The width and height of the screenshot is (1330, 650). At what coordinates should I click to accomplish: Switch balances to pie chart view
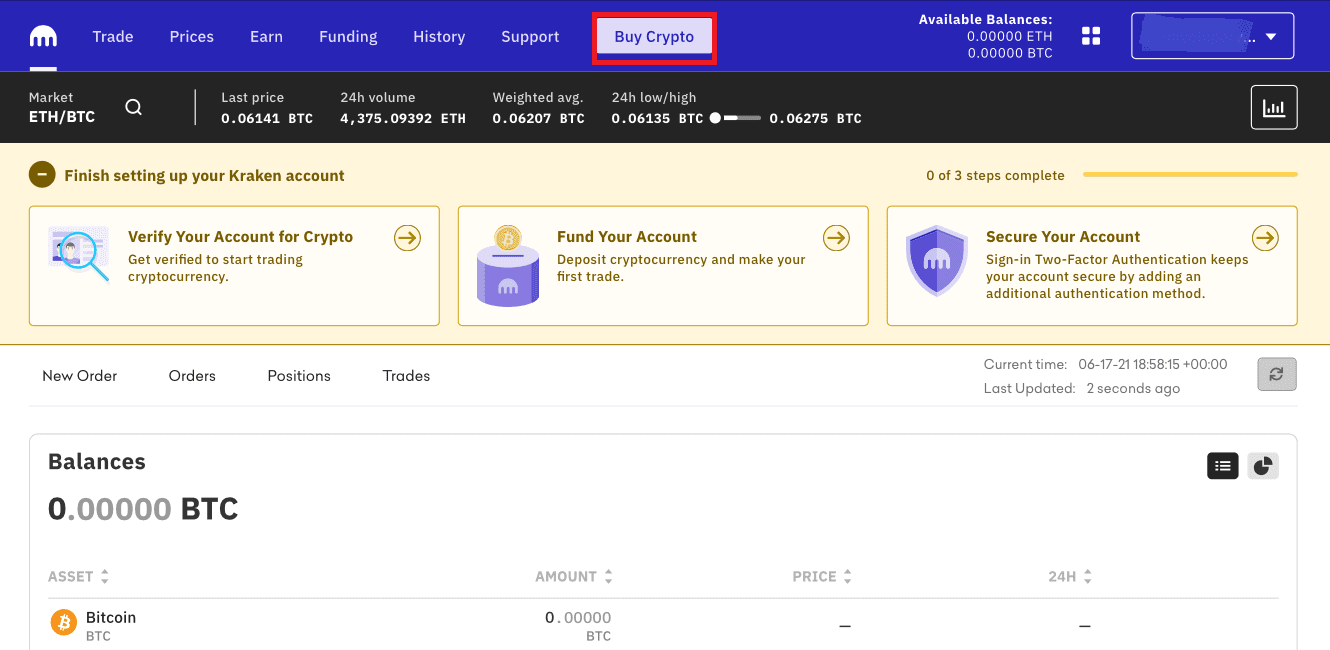coord(1263,465)
